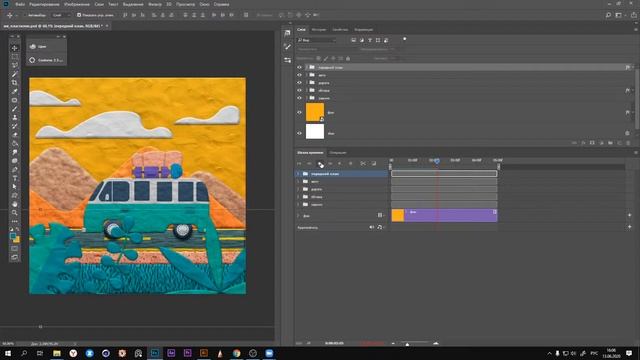Expand the 'облака' group in the timeline

pos(298,197)
